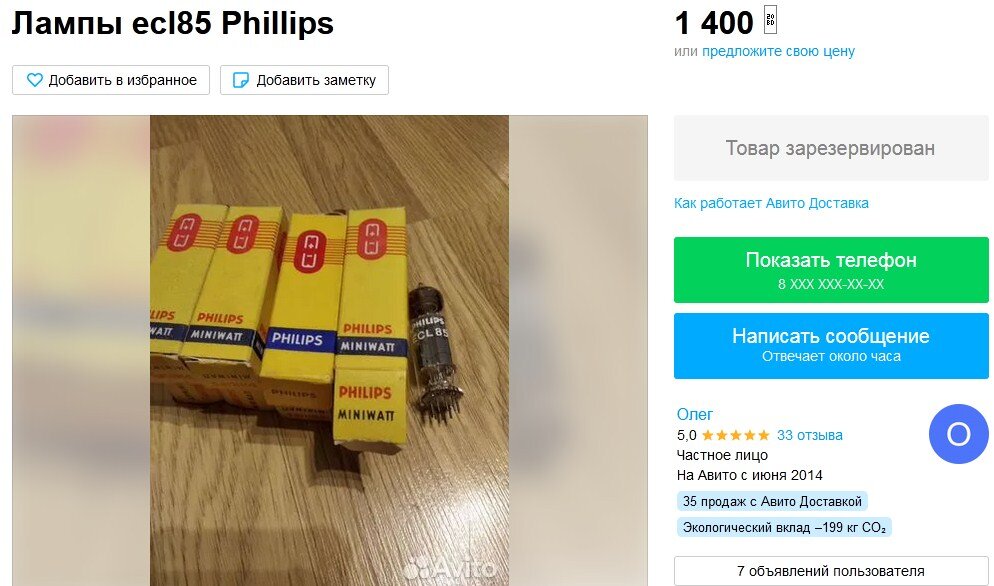Open the main product photo

click(330, 350)
